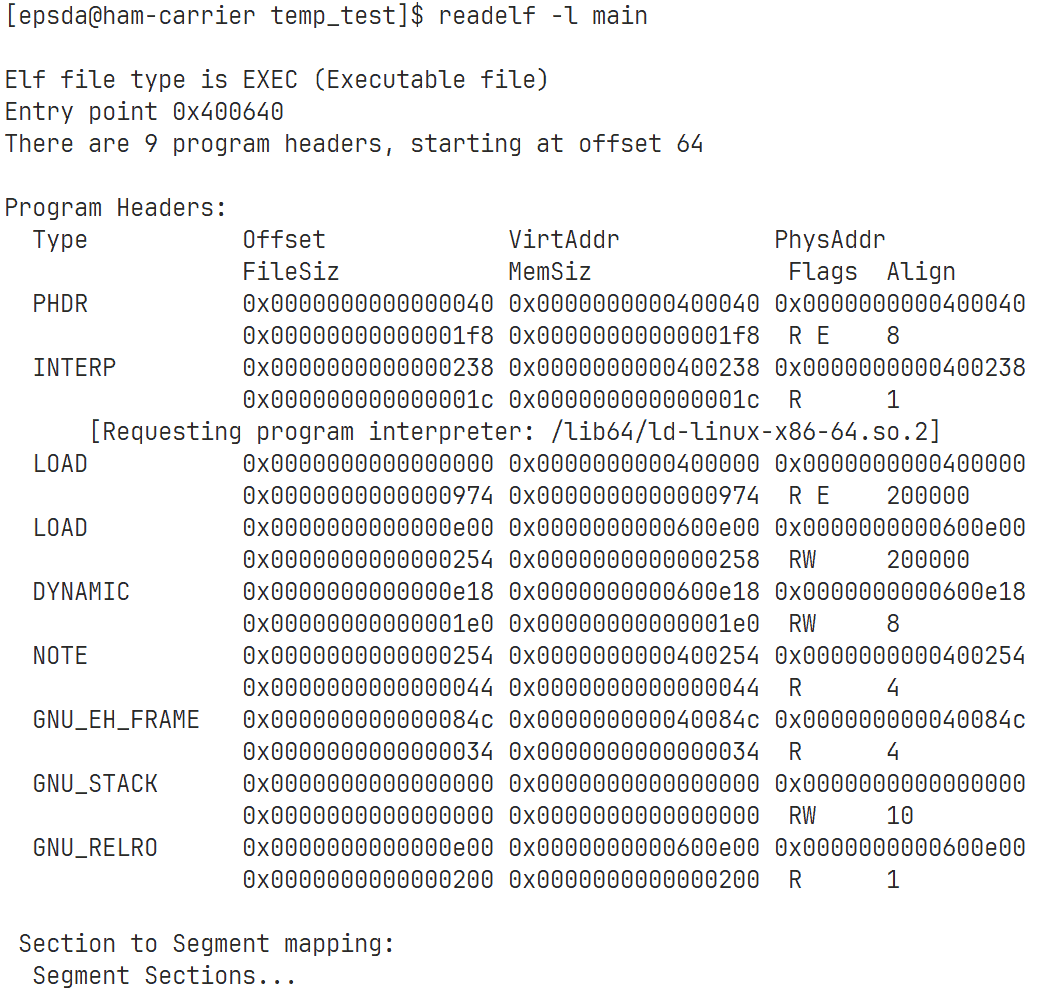Click the Section to Segment mapping heading
Image resolution: width=1052 pixels, height=991 pixels.
207,944
